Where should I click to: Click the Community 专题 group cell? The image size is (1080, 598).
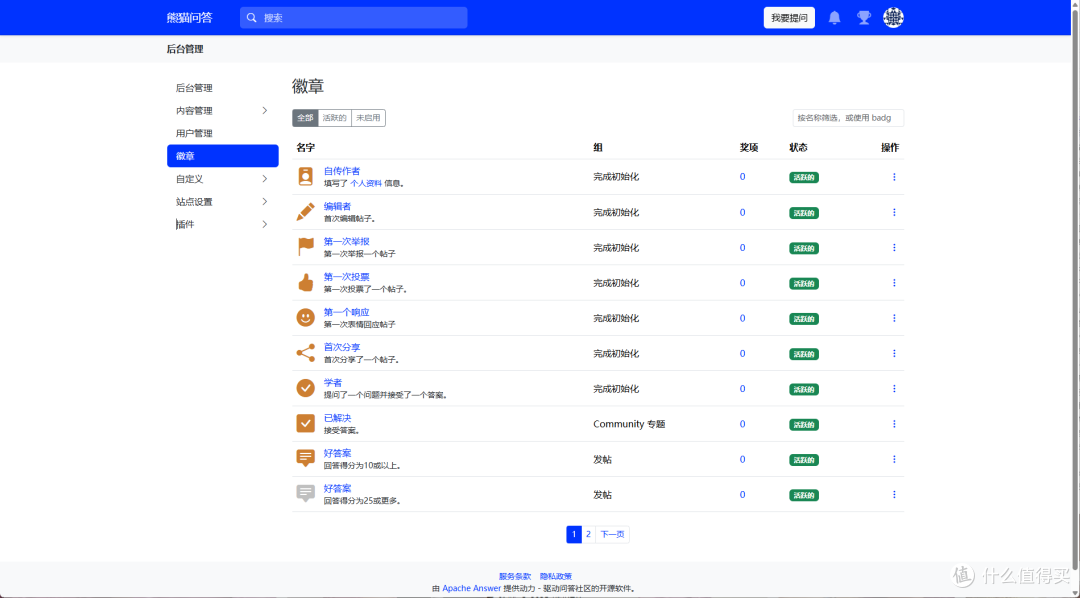pyautogui.click(x=629, y=424)
